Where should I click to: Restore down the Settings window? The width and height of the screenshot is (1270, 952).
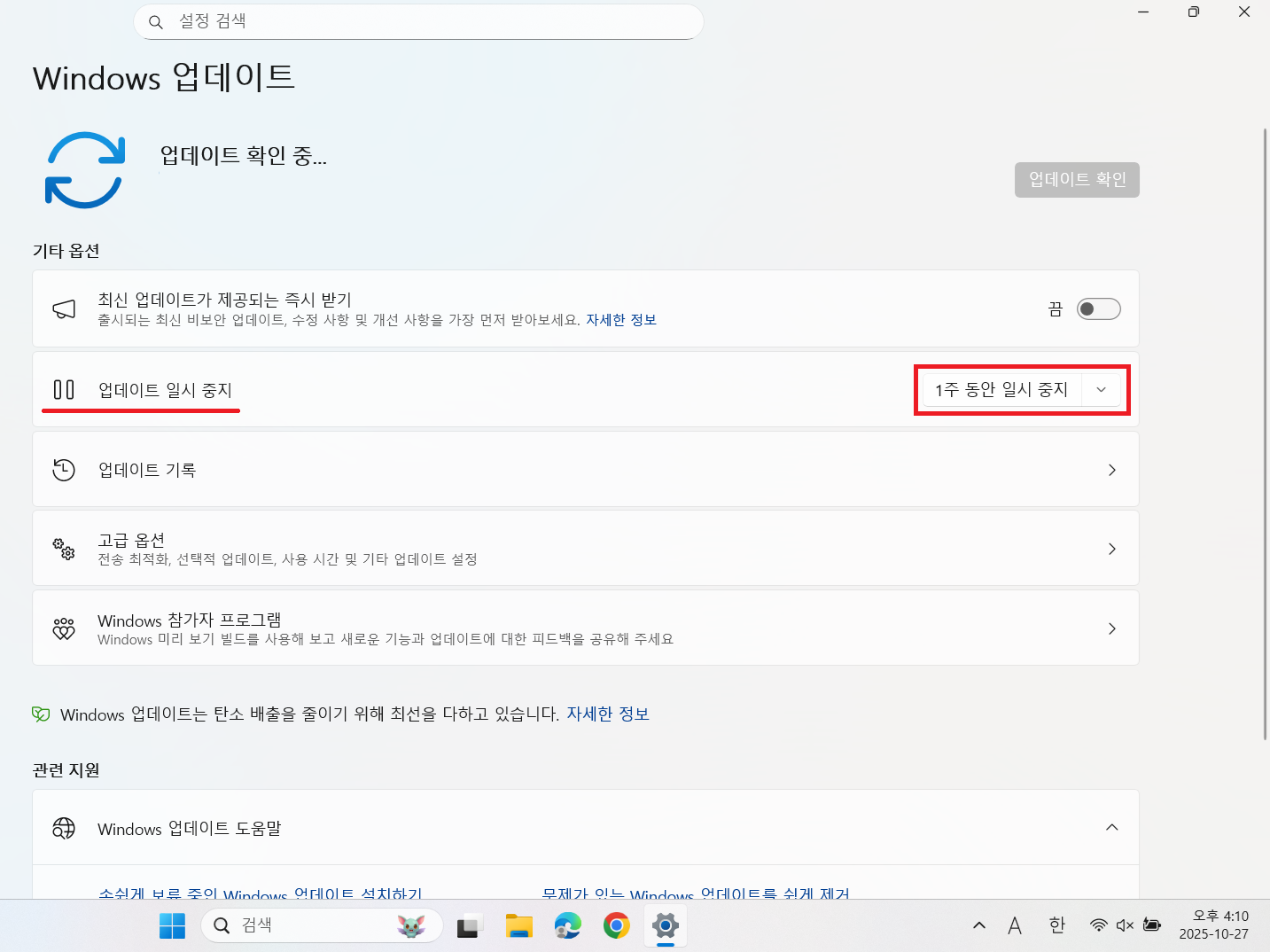point(1194,12)
